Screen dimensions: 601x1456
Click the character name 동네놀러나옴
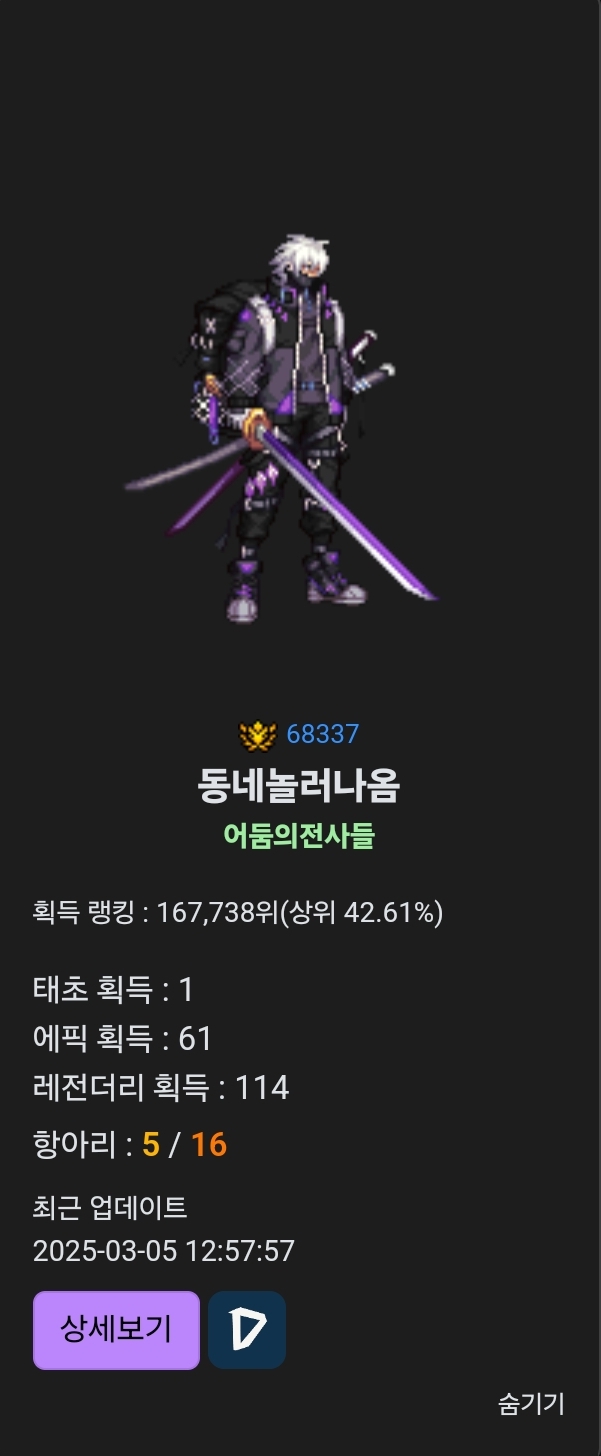click(x=299, y=787)
